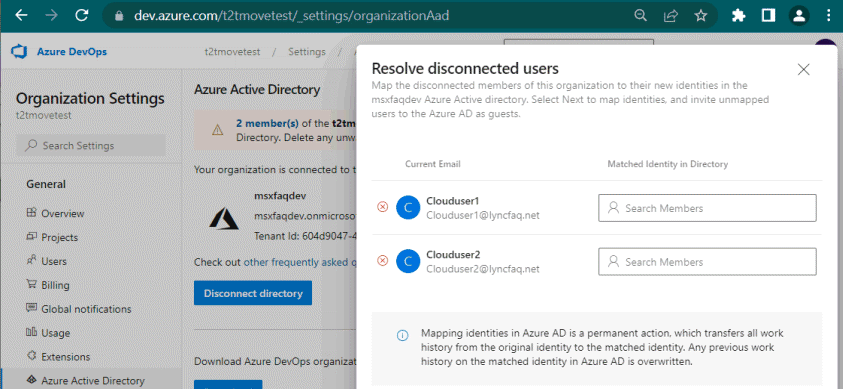Reload page with browser refresh icon
The height and width of the screenshot is (389, 843).
point(82,16)
